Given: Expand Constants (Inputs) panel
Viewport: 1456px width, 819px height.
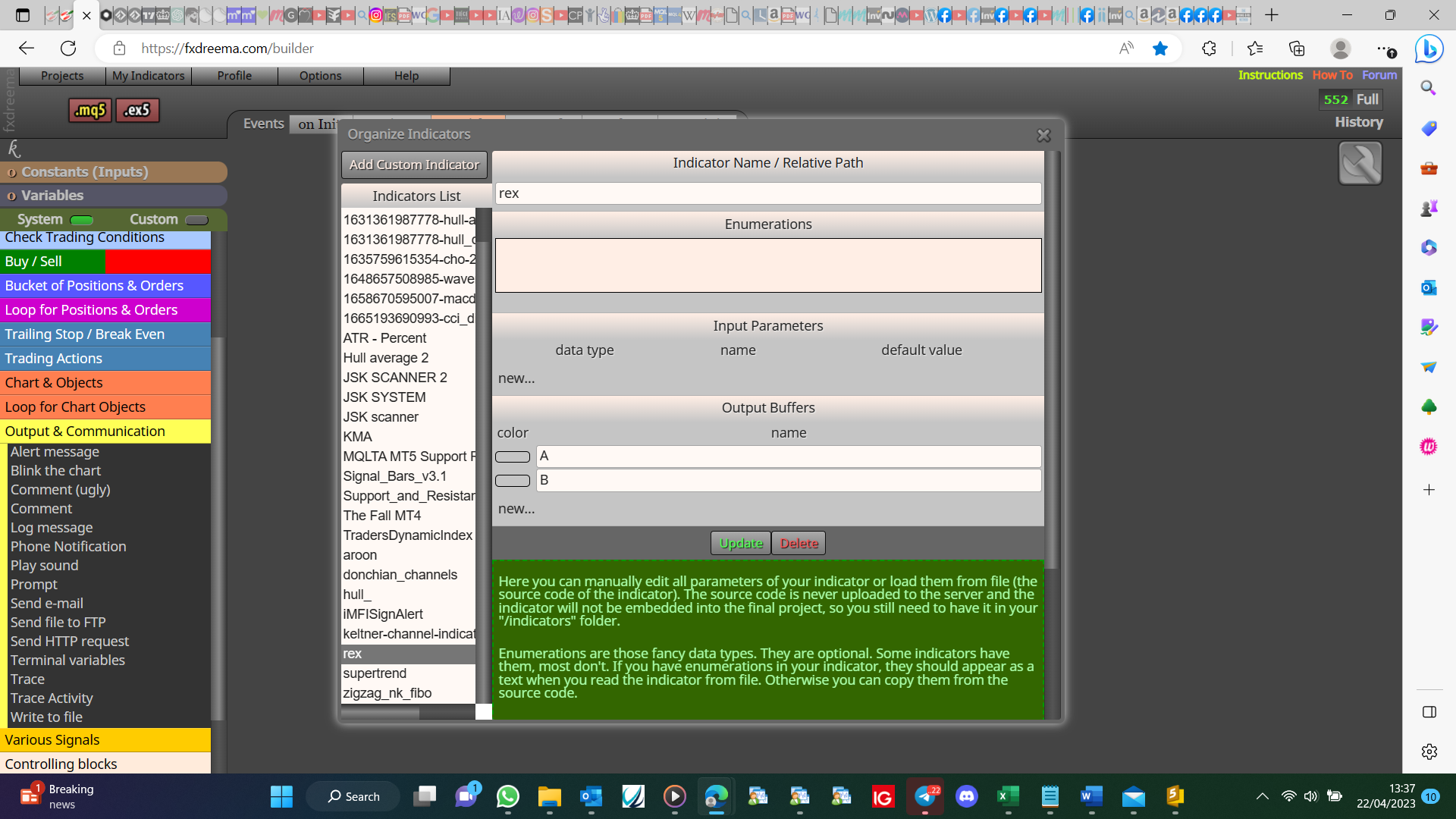Looking at the screenshot, I should click(114, 172).
